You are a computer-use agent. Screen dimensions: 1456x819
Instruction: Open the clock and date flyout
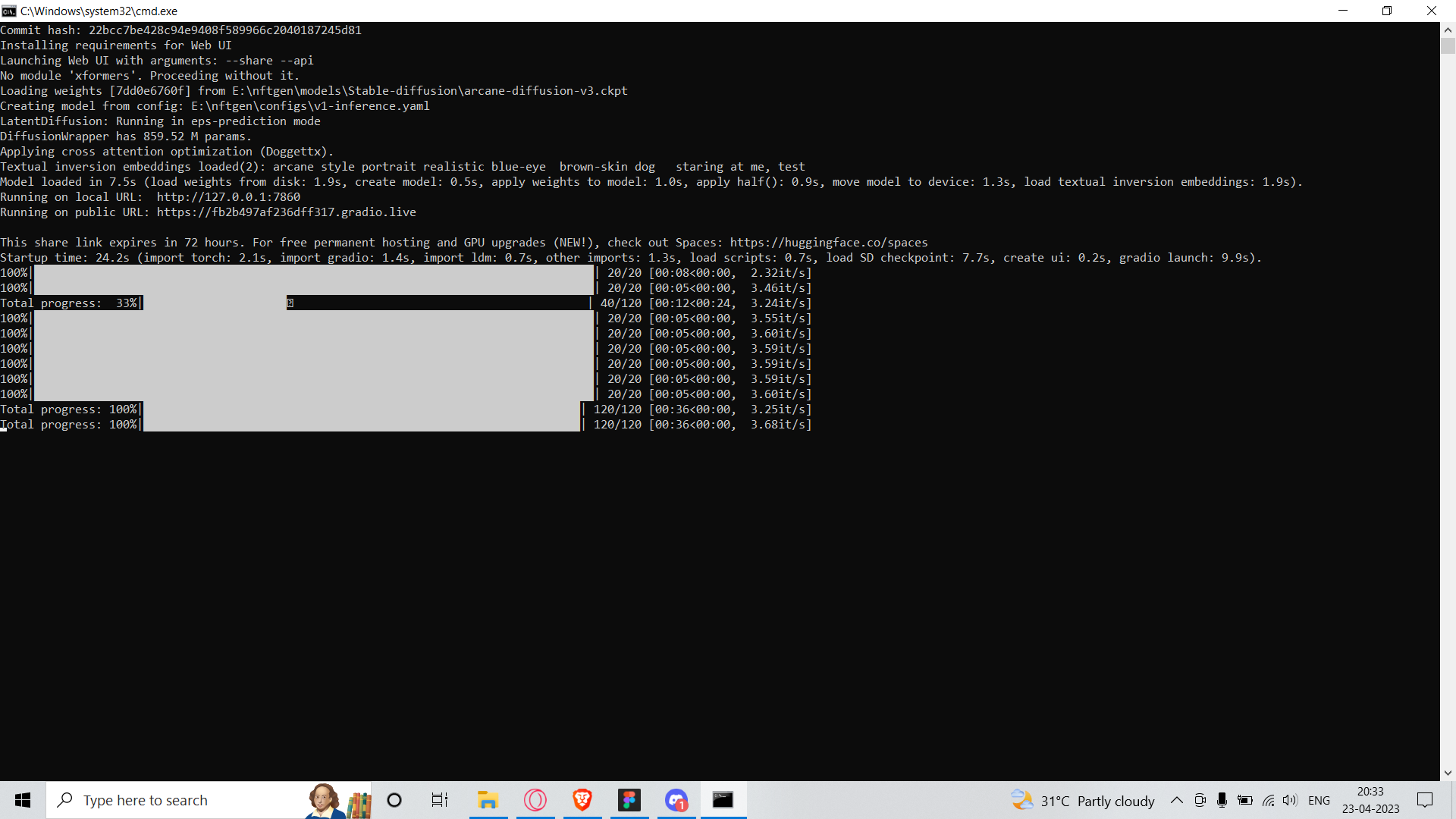(x=1370, y=800)
